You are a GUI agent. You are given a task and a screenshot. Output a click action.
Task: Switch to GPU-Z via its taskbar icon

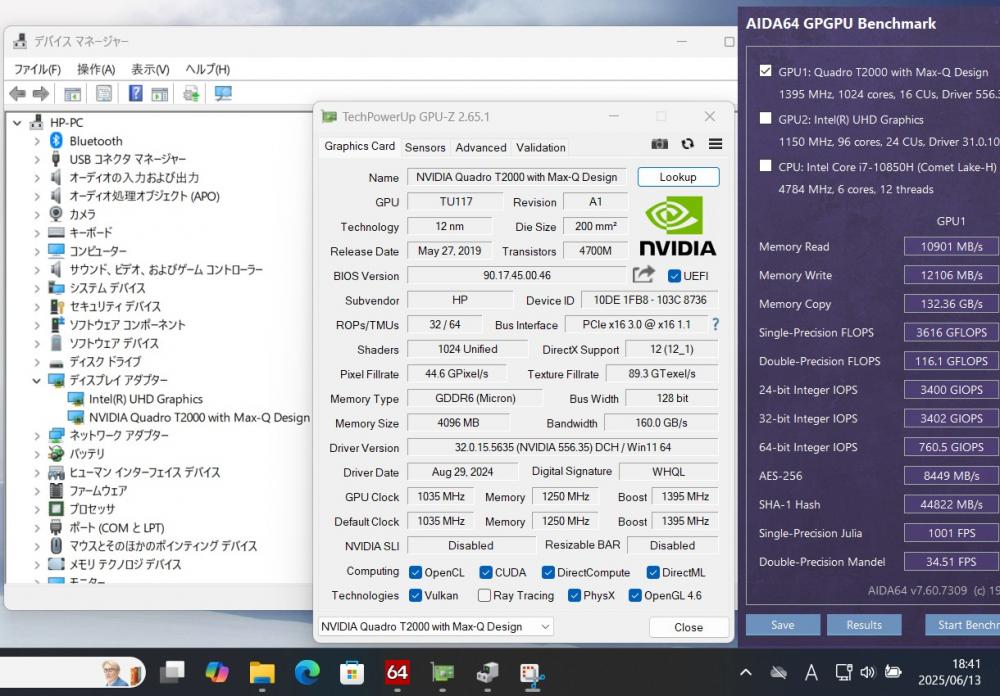[442, 672]
